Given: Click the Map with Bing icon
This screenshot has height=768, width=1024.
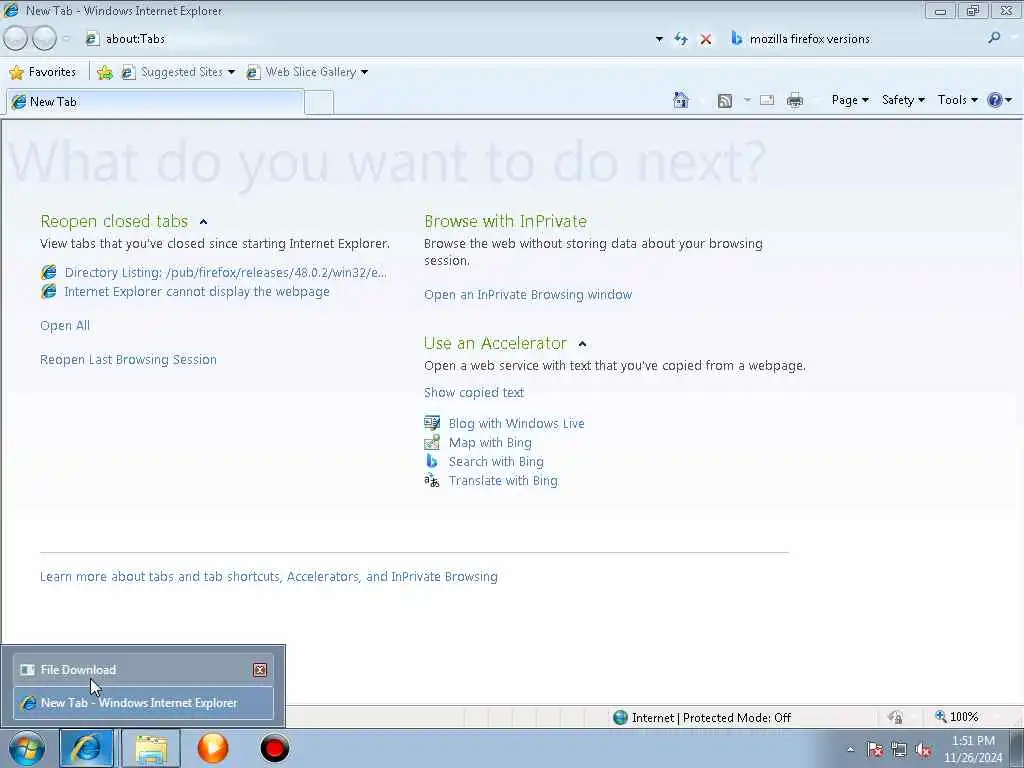Looking at the screenshot, I should [x=432, y=443].
